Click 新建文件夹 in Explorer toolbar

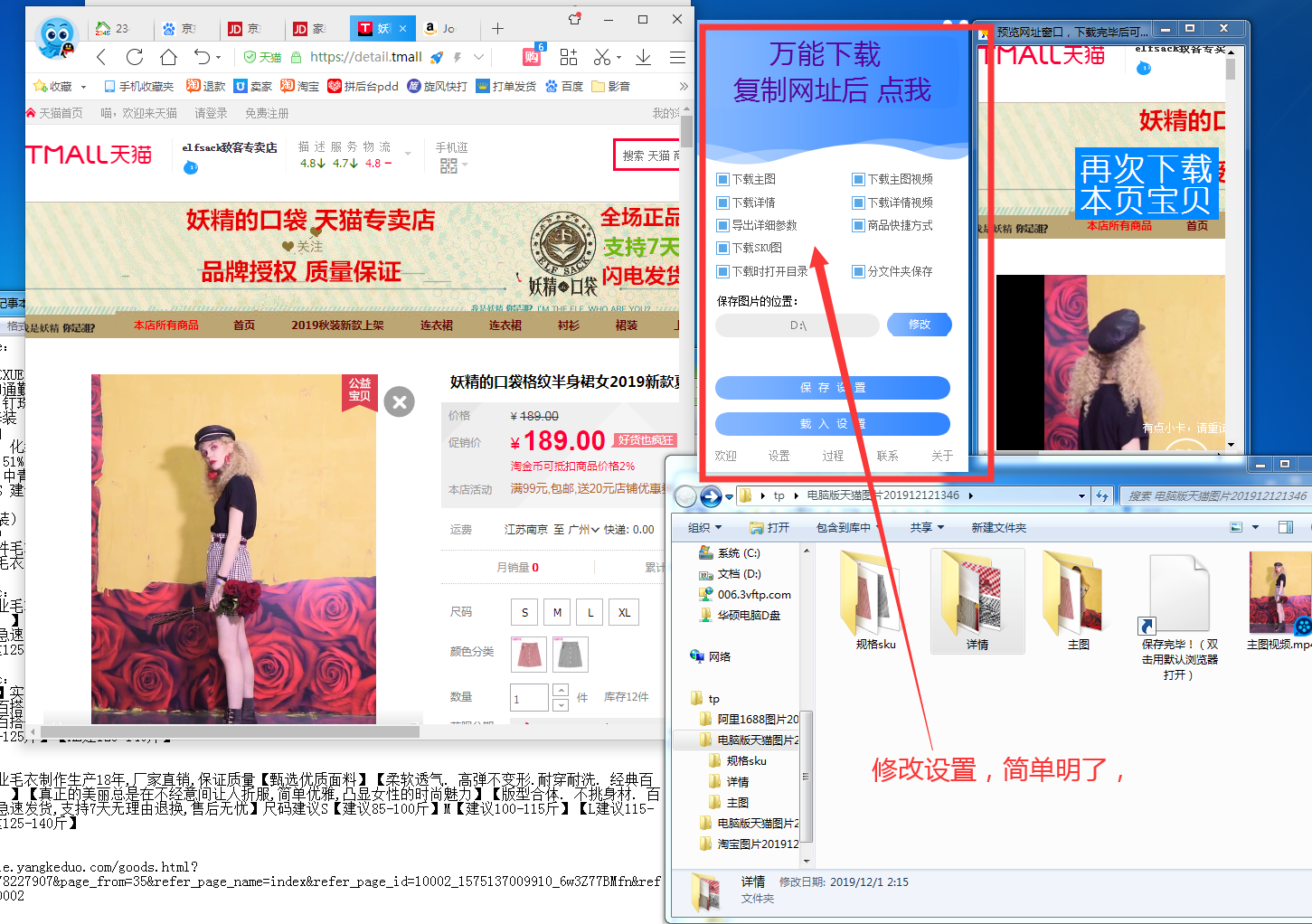click(x=998, y=527)
